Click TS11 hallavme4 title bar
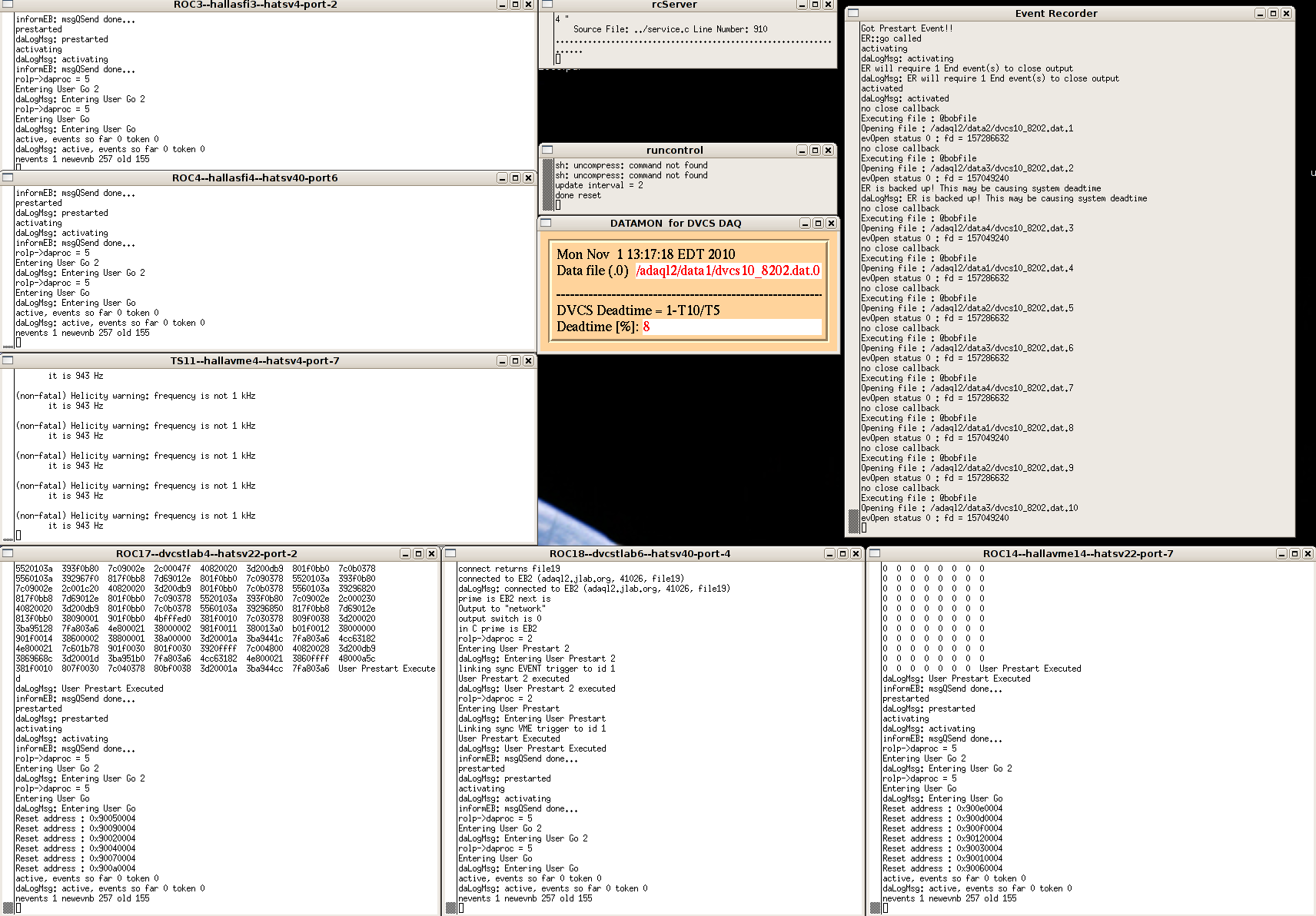The image size is (1316, 916). tap(254, 360)
